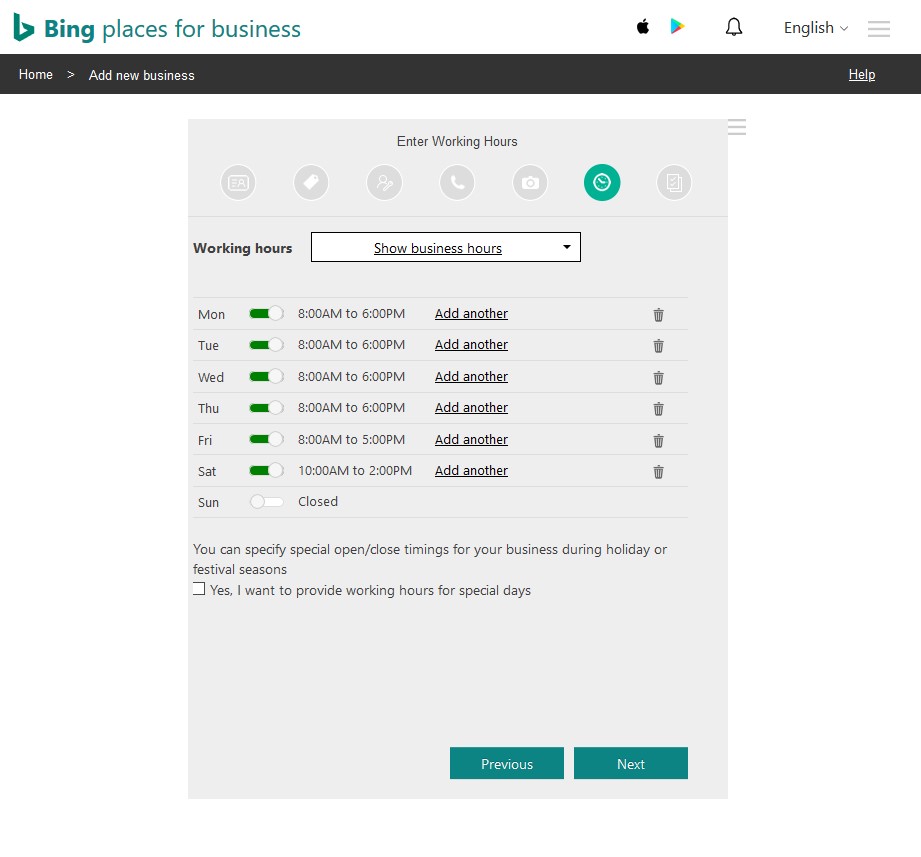Delete Saturday hours with the trash icon
921x857 pixels.
pyautogui.click(x=658, y=471)
